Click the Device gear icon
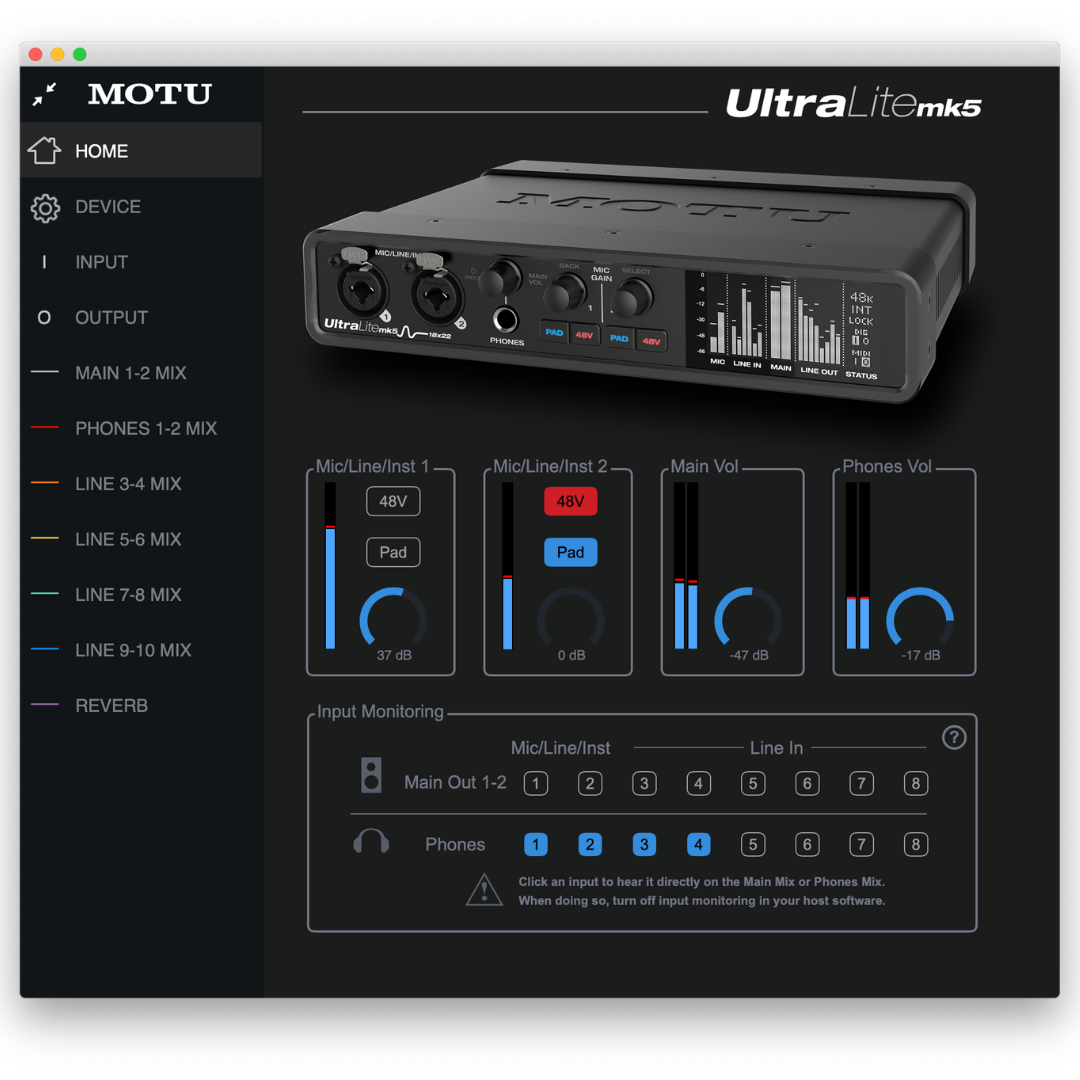 click(x=45, y=207)
